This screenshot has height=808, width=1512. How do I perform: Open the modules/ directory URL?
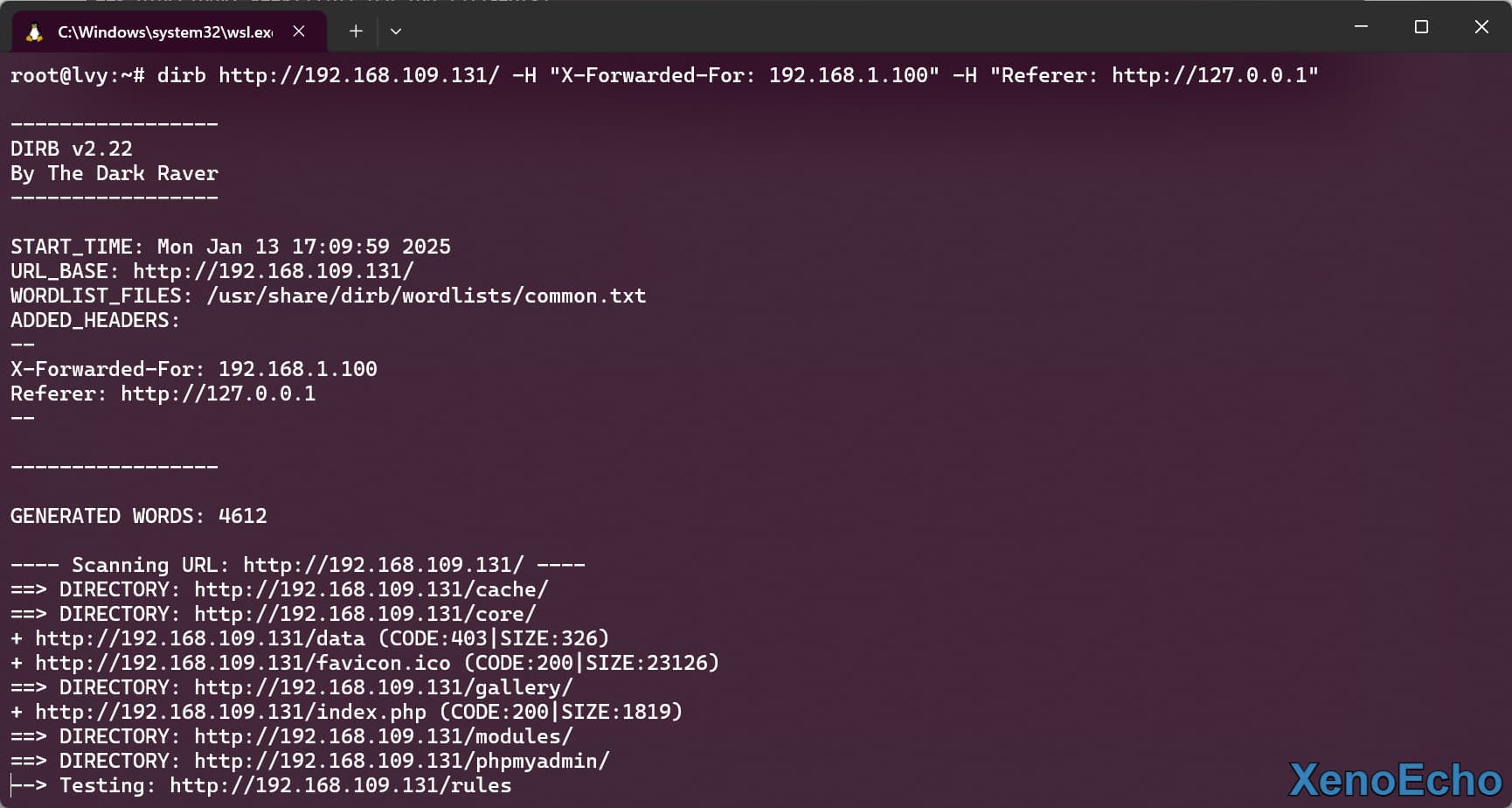(383, 736)
